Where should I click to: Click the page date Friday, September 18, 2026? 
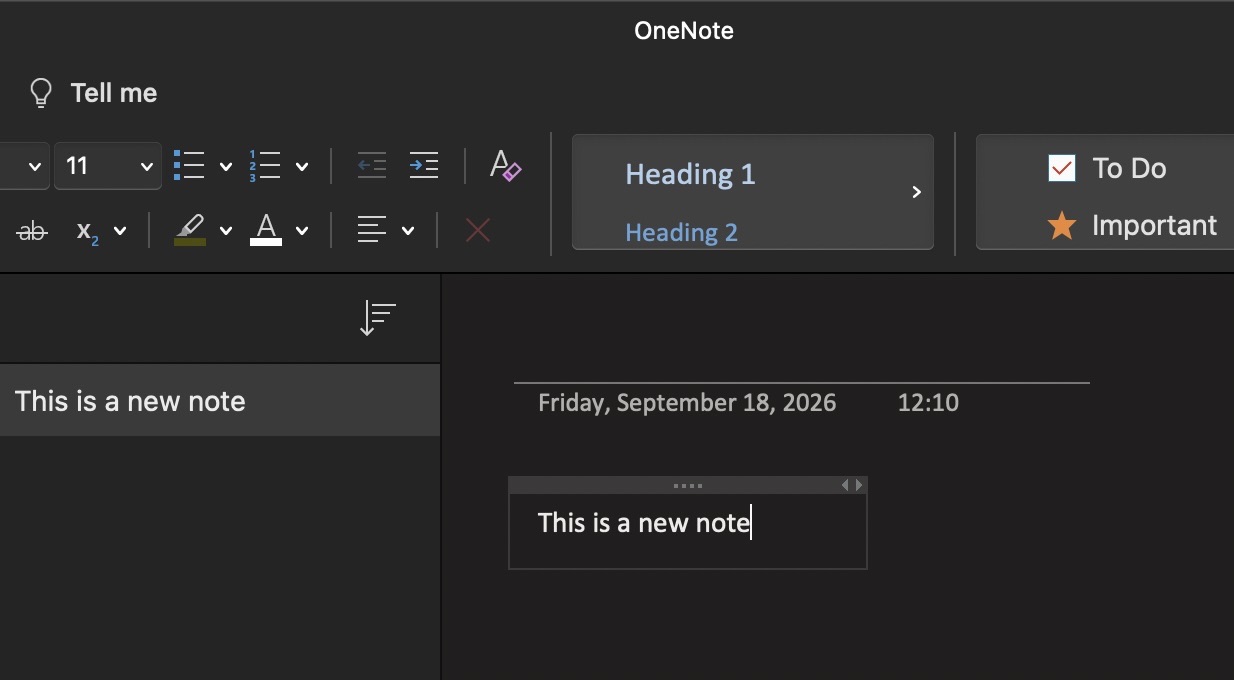[687, 403]
